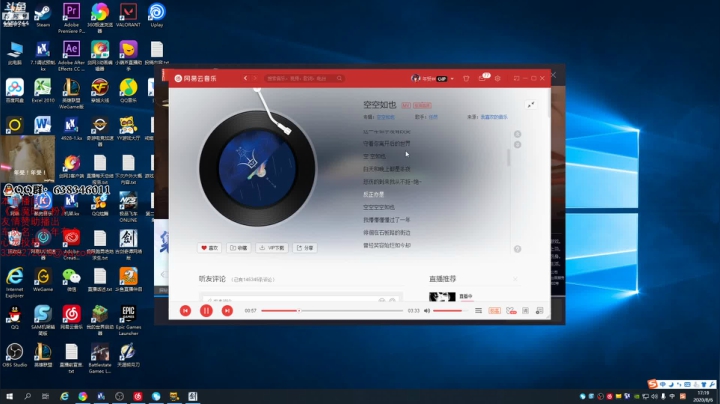Open NetEase settings gear icon

tap(498, 79)
